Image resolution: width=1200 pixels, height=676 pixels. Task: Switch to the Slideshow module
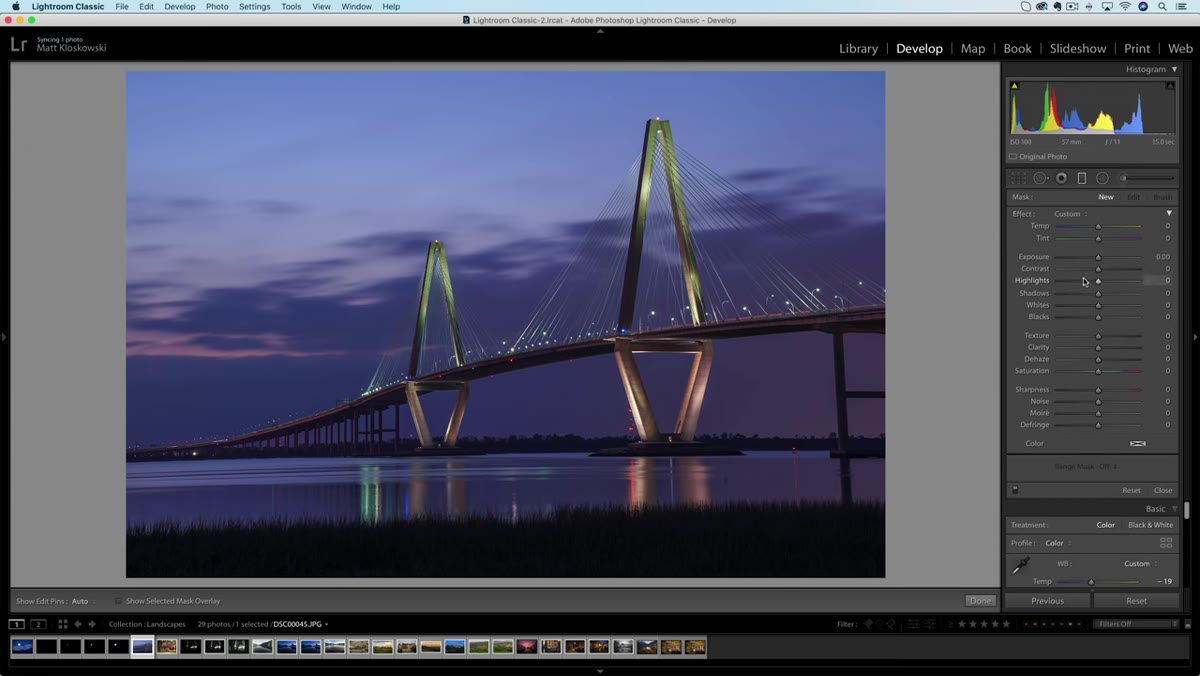tap(1078, 48)
